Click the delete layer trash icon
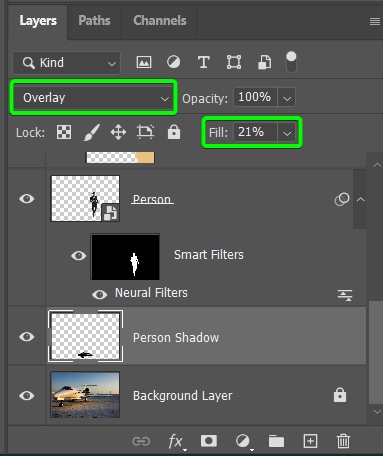Screen dimensions: 383x456 tap(343, 441)
